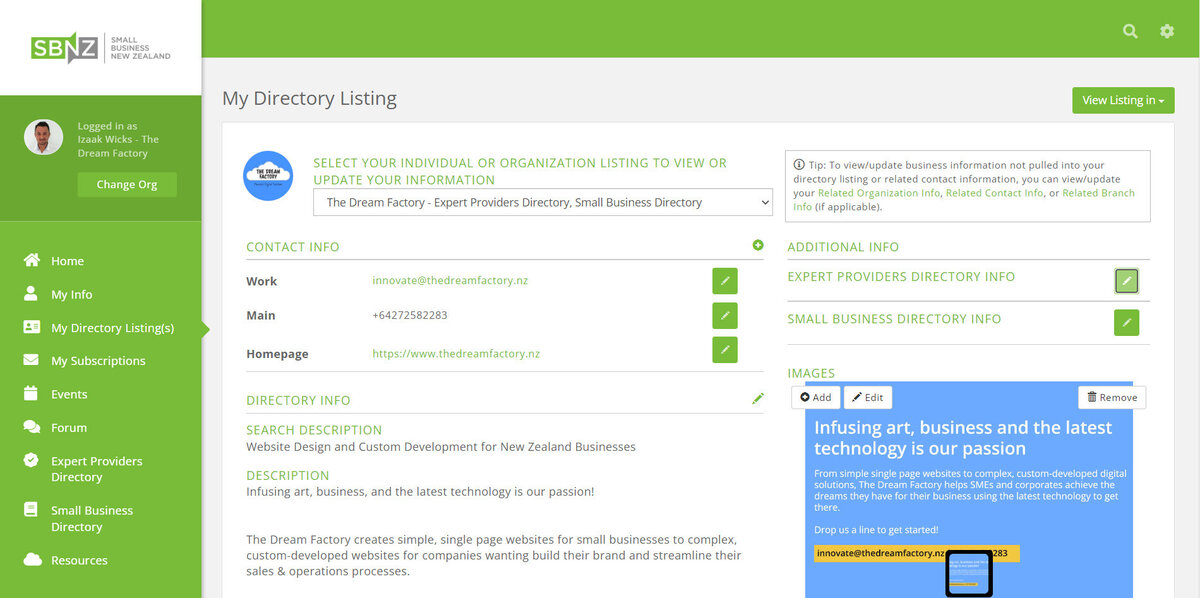Click the Add image button
The height and width of the screenshot is (598, 1200).
pyautogui.click(x=816, y=397)
